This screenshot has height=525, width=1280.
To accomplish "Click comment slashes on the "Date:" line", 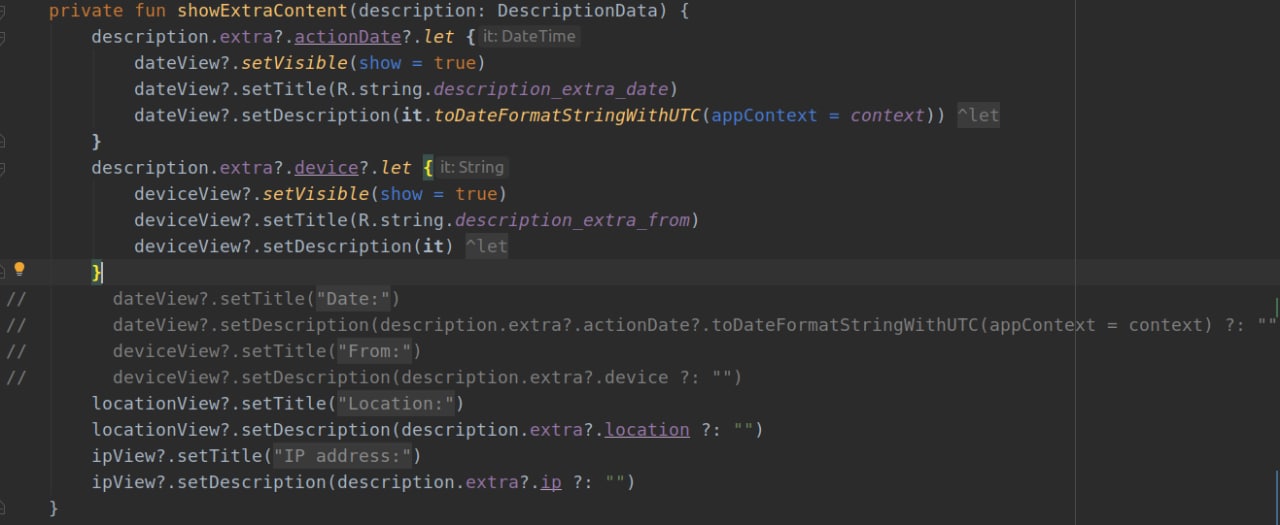I will pyautogui.click(x=15, y=299).
